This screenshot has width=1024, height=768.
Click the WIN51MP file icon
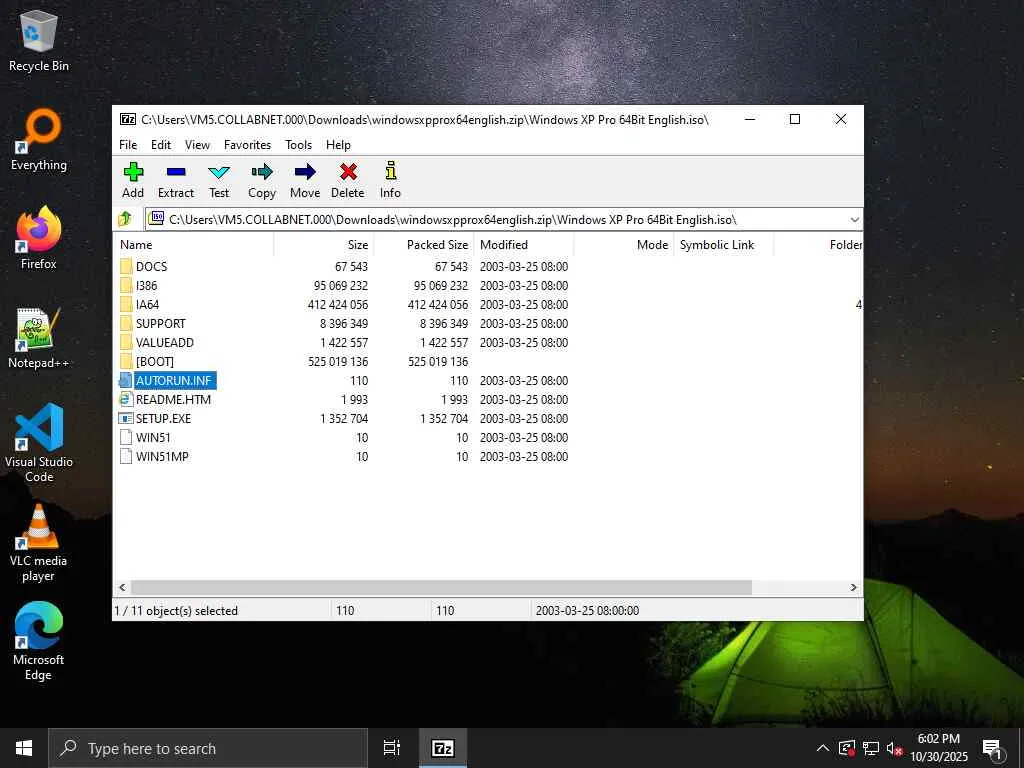pyautogui.click(x=126, y=456)
